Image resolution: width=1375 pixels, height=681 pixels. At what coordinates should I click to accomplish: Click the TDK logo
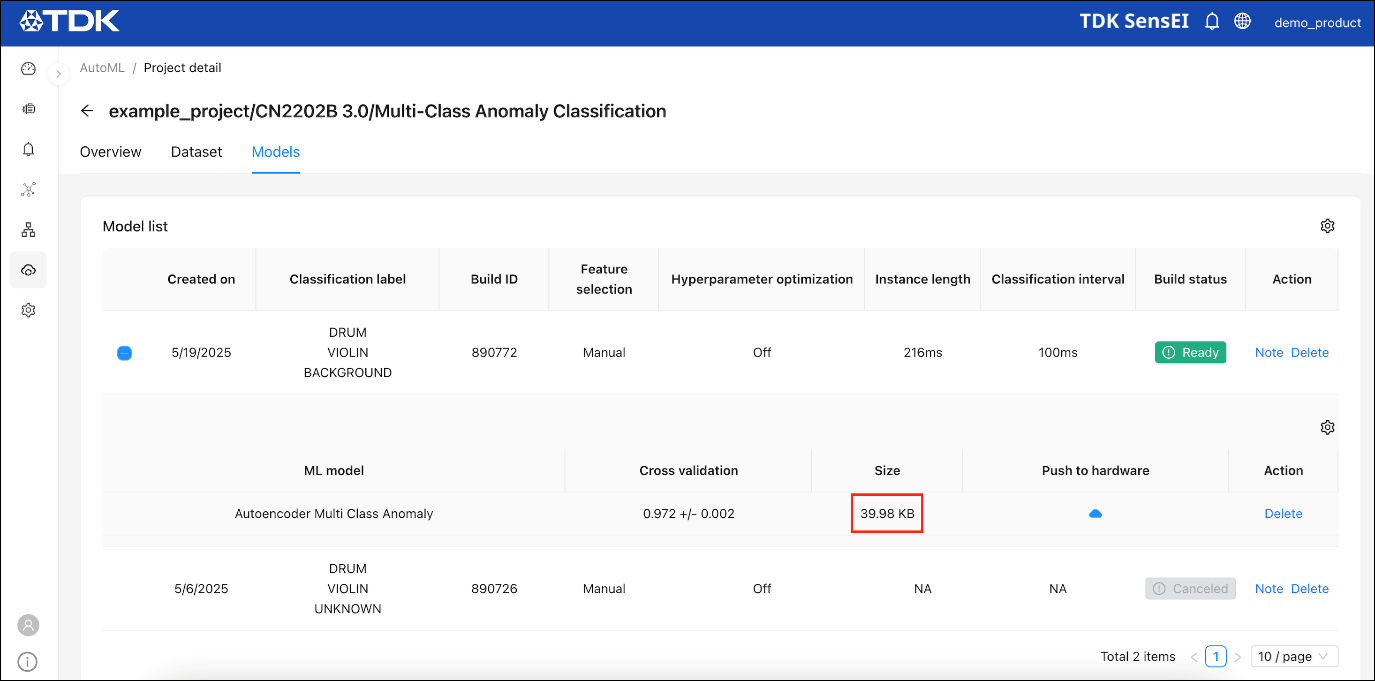click(70, 21)
